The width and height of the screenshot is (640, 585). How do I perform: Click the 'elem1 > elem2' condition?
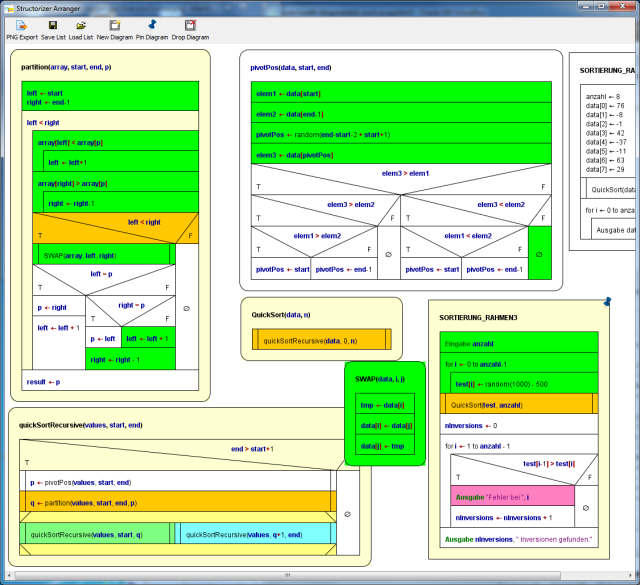(x=314, y=242)
